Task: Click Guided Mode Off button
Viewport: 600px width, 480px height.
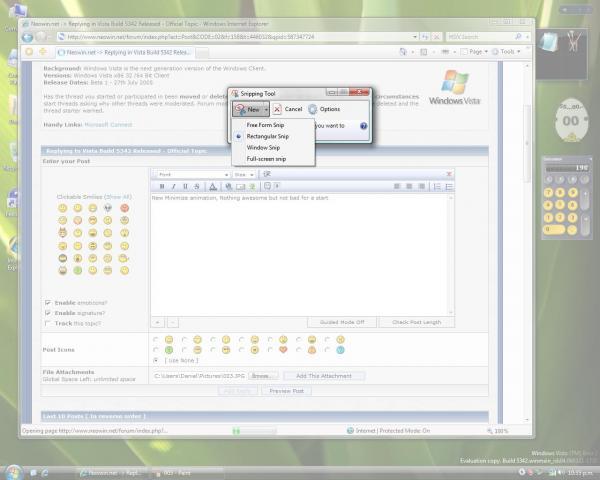Action: pos(342,322)
